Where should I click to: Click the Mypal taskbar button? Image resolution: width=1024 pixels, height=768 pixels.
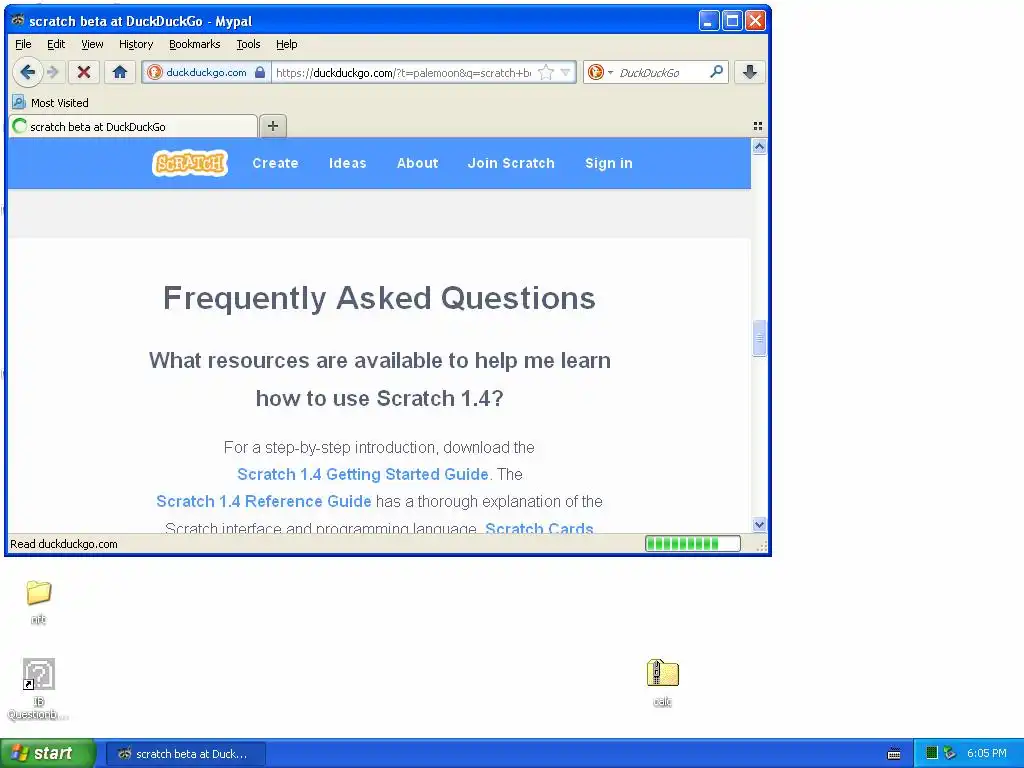[186, 754]
